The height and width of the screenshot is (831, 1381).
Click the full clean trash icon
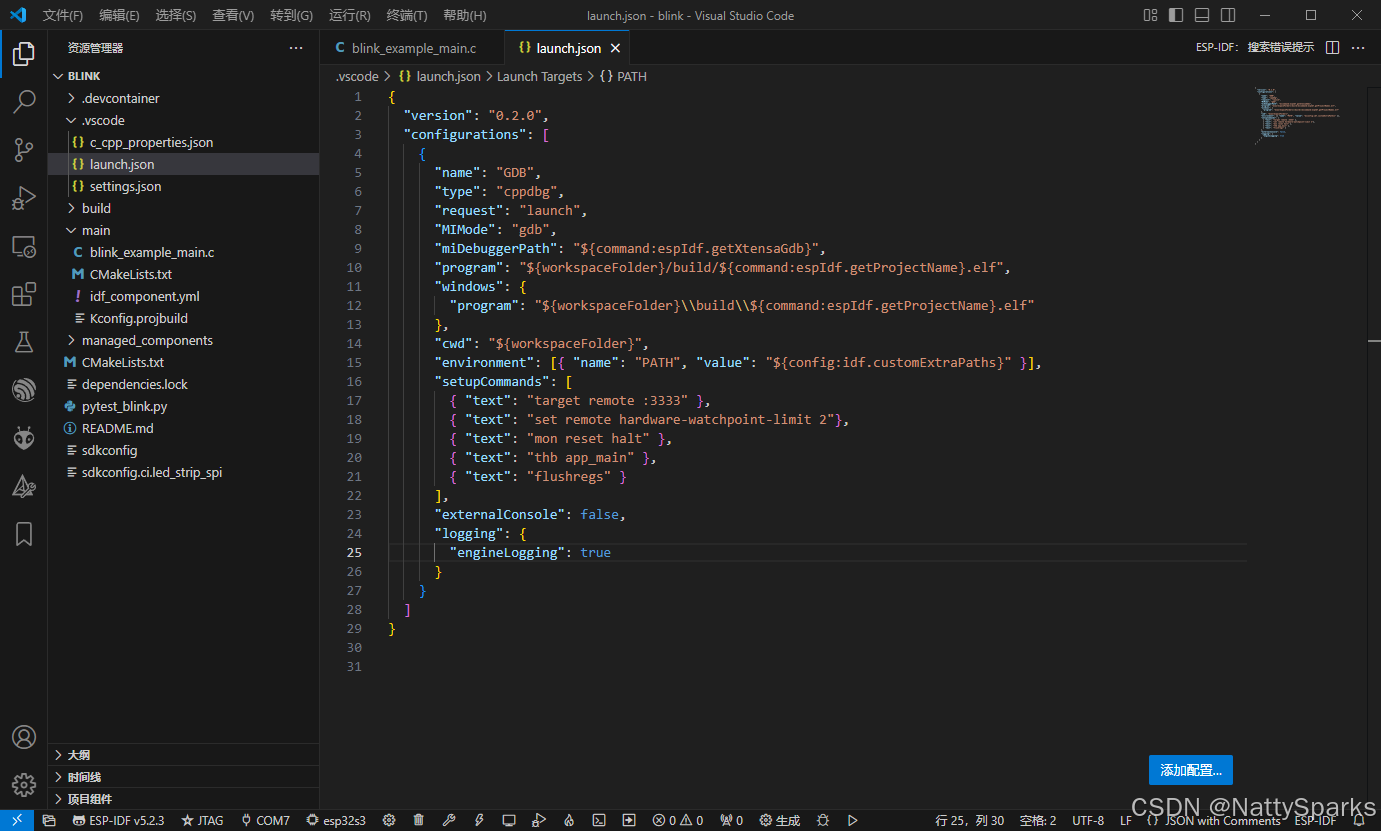(419, 820)
